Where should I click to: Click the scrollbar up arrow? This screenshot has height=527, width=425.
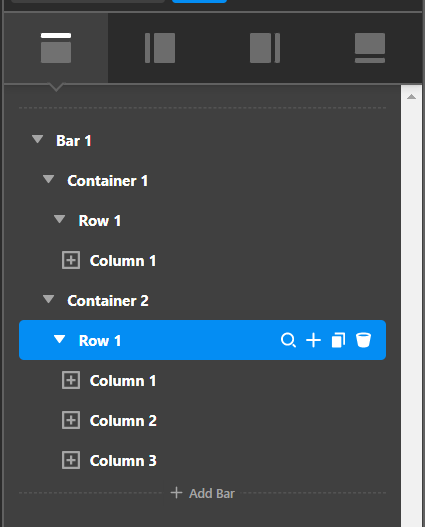point(411,97)
